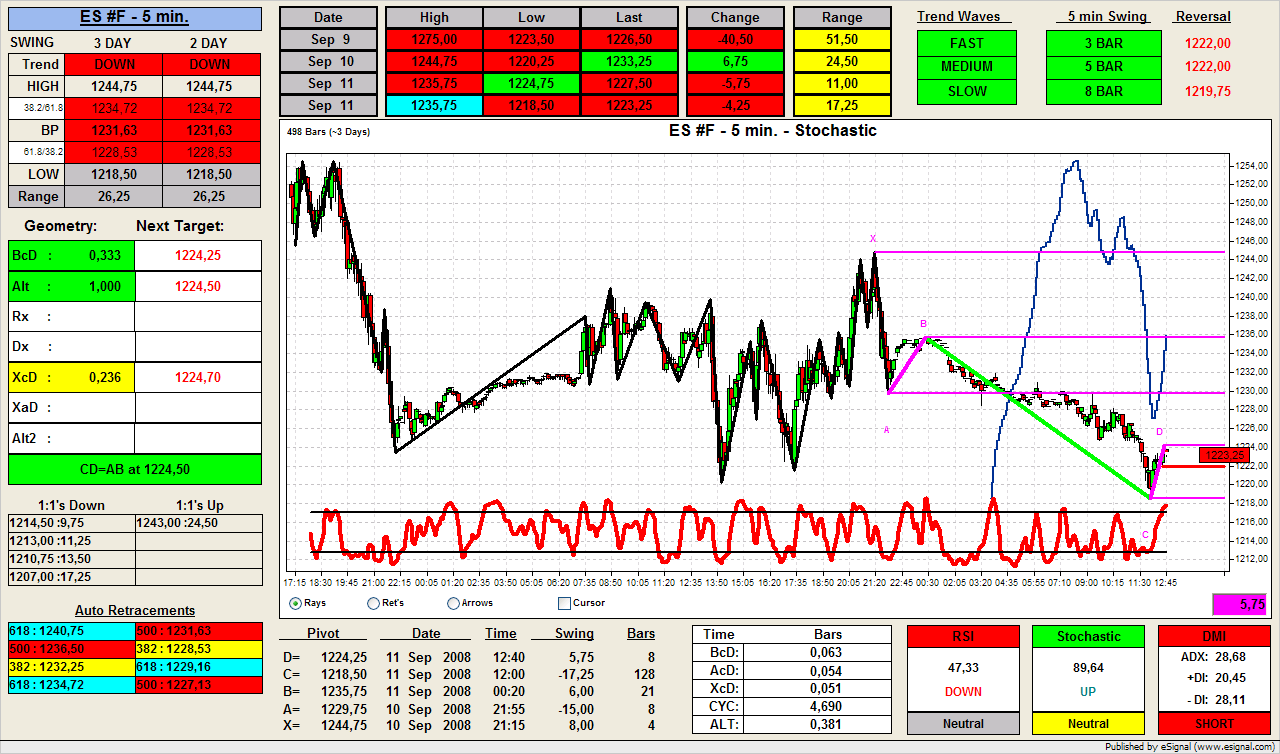Select the Rays radio button
Screen dimensions: 1280x754
click(x=296, y=603)
